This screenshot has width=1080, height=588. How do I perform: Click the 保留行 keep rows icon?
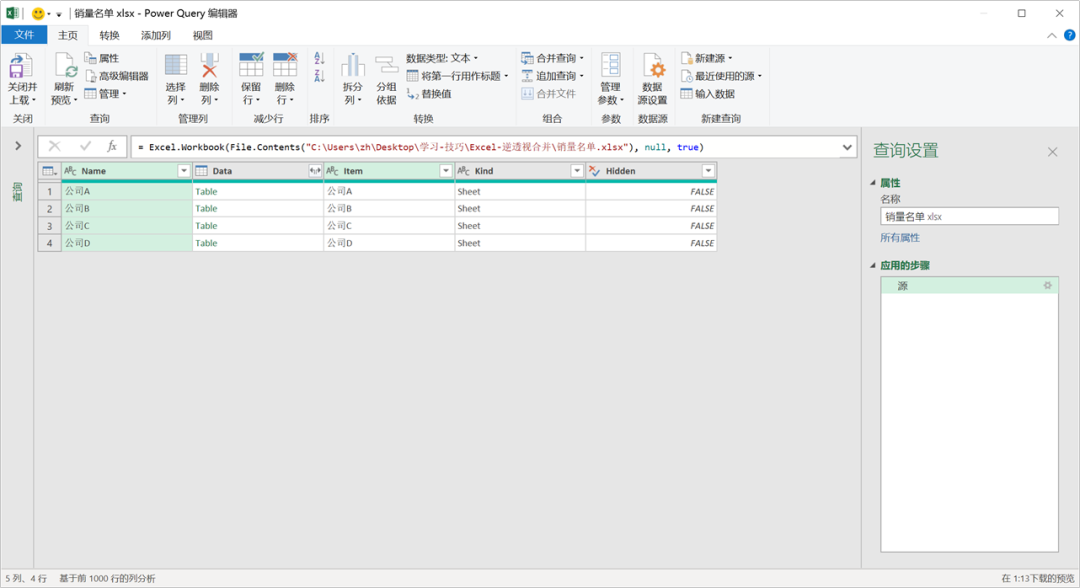251,68
